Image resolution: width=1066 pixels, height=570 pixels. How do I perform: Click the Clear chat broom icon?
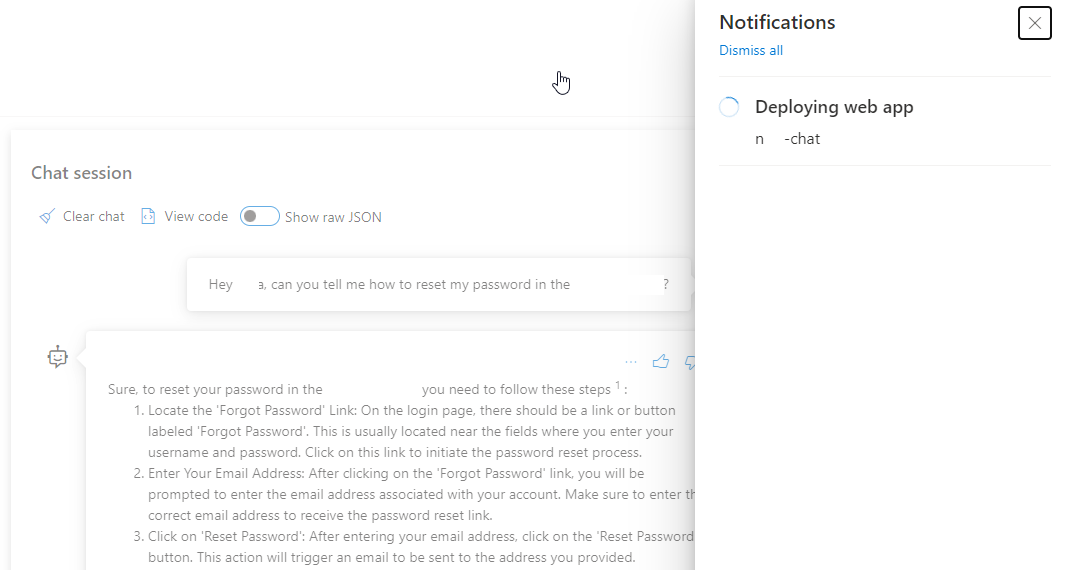pyautogui.click(x=47, y=216)
